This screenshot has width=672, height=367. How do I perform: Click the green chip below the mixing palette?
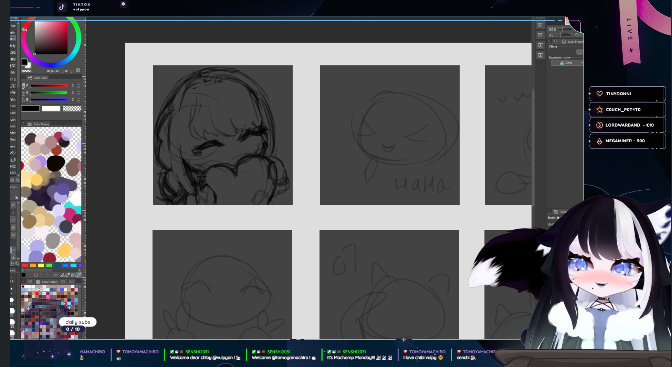[x=48, y=266]
